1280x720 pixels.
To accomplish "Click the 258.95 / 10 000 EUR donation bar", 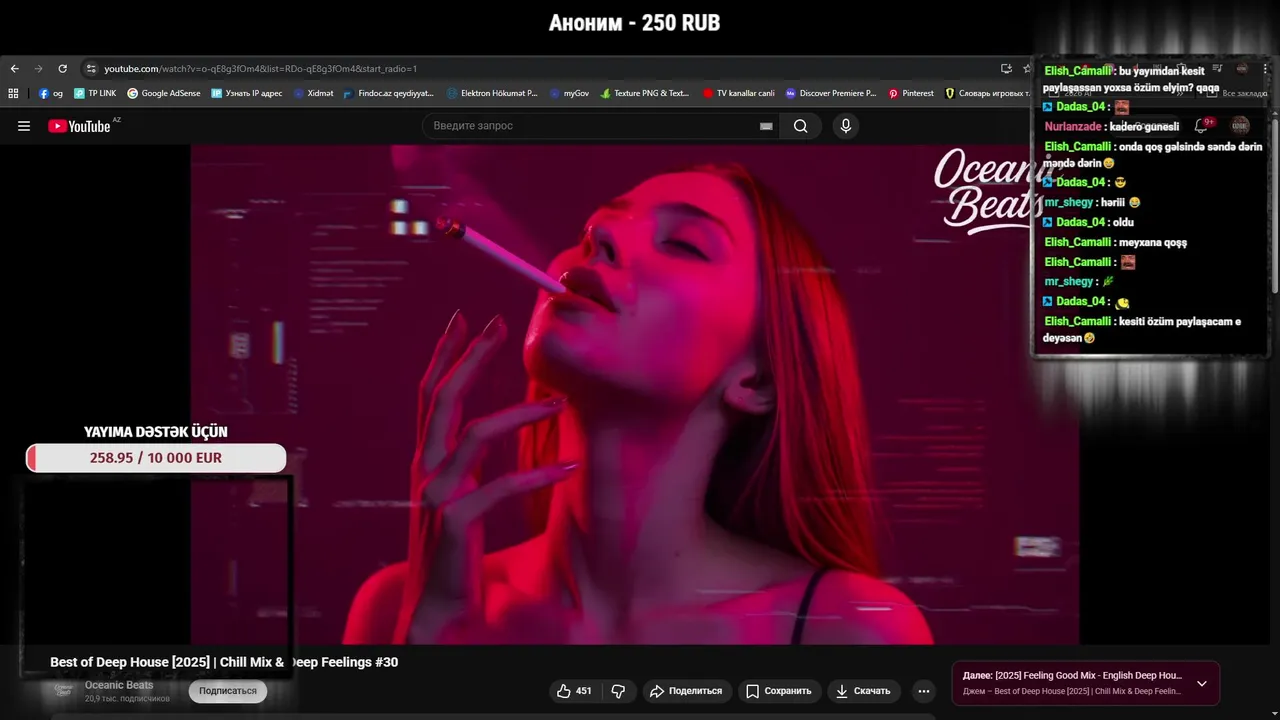I will [156, 458].
